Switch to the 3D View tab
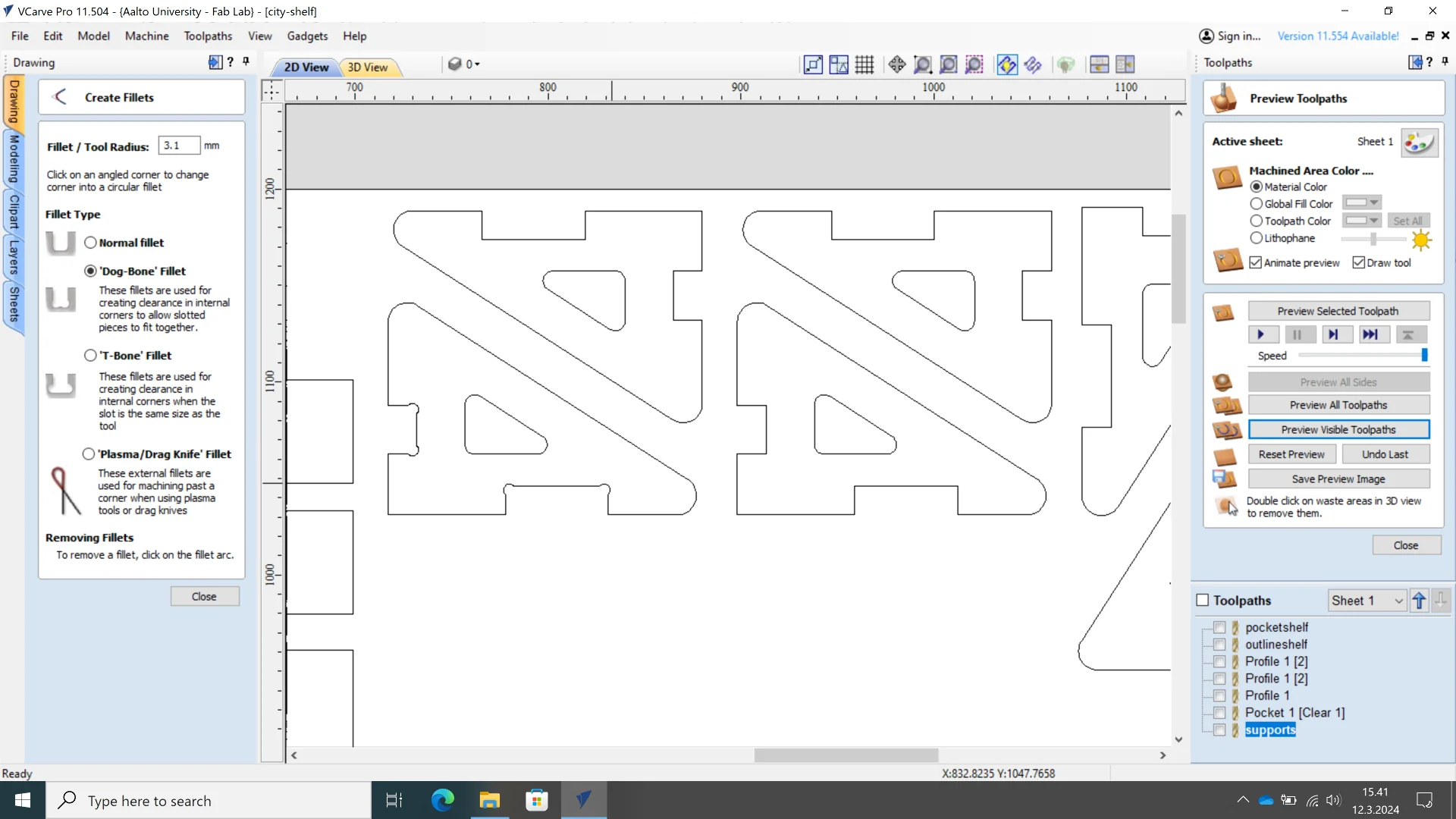 (368, 67)
